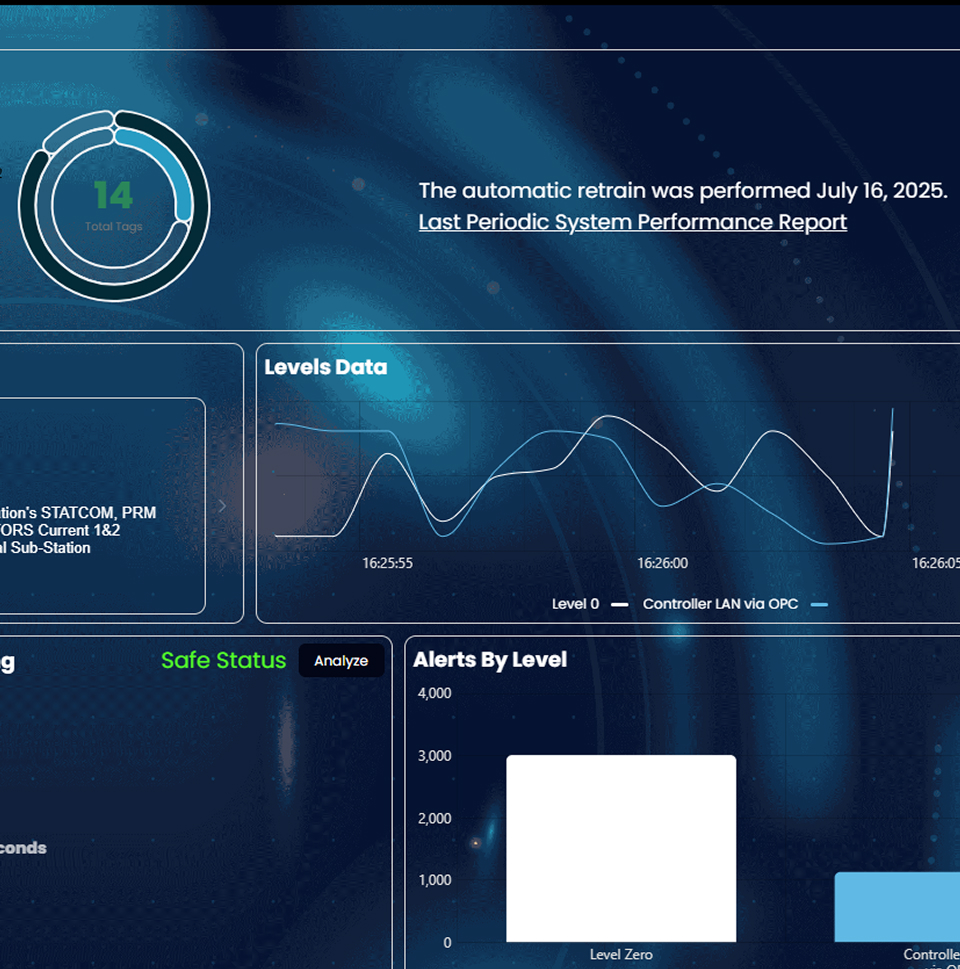Click the STATCOM, PRM description text
This screenshot has height=969, width=960.
tap(78, 512)
